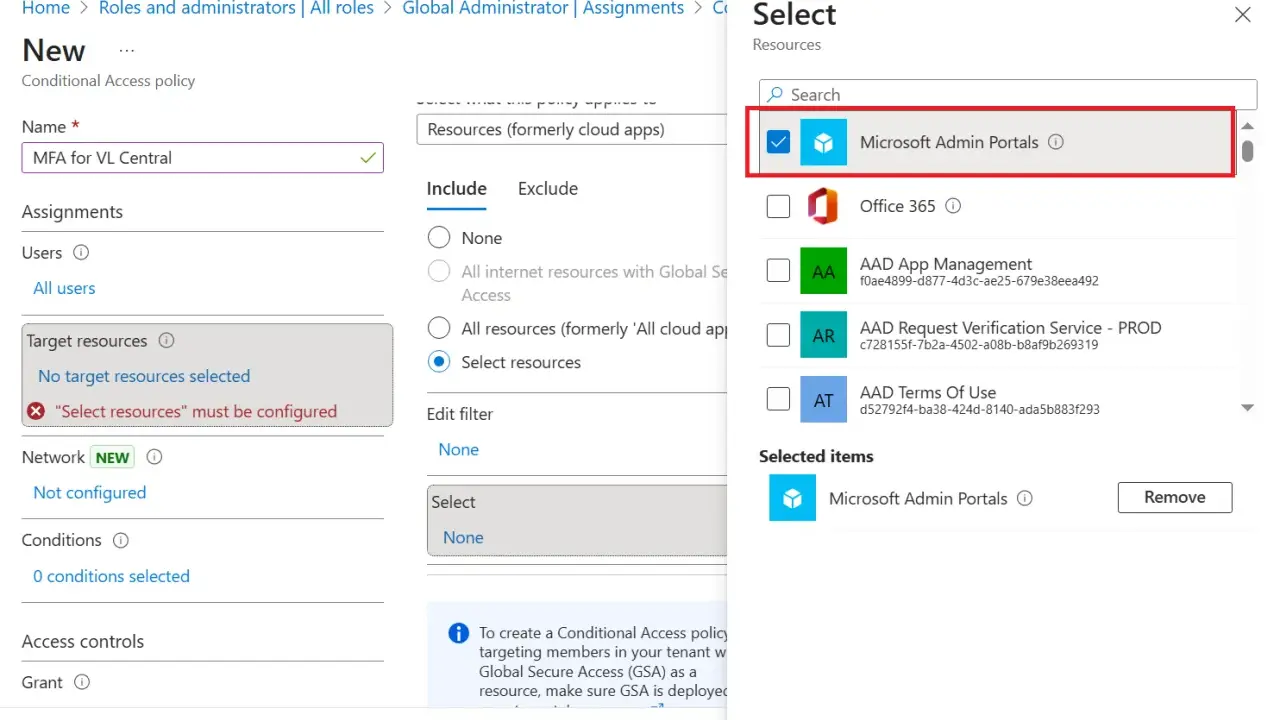Viewport: 1280px width, 720px height.
Task: Click the resource list scrollbar thumb
Action: (x=1247, y=151)
